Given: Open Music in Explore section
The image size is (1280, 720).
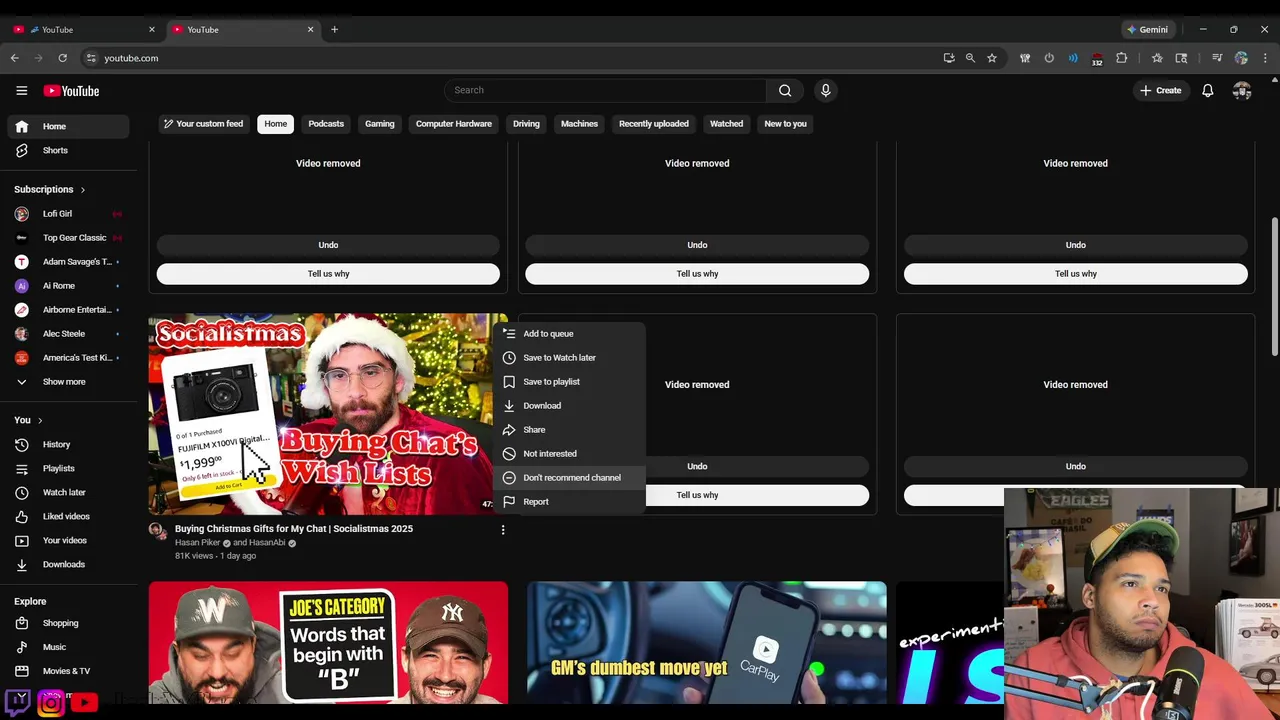Looking at the screenshot, I should tap(68, 647).
